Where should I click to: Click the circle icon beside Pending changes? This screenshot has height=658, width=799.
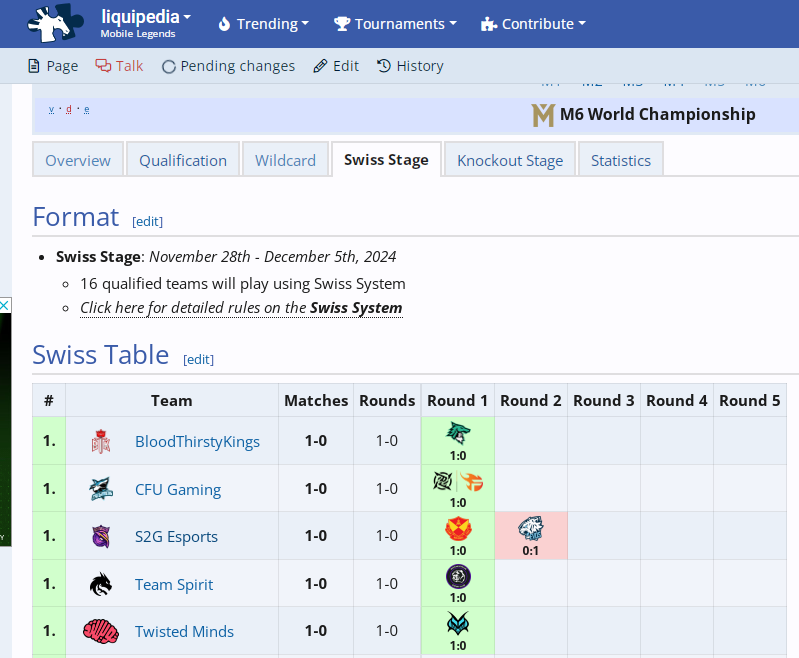click(x=169, y=67)
